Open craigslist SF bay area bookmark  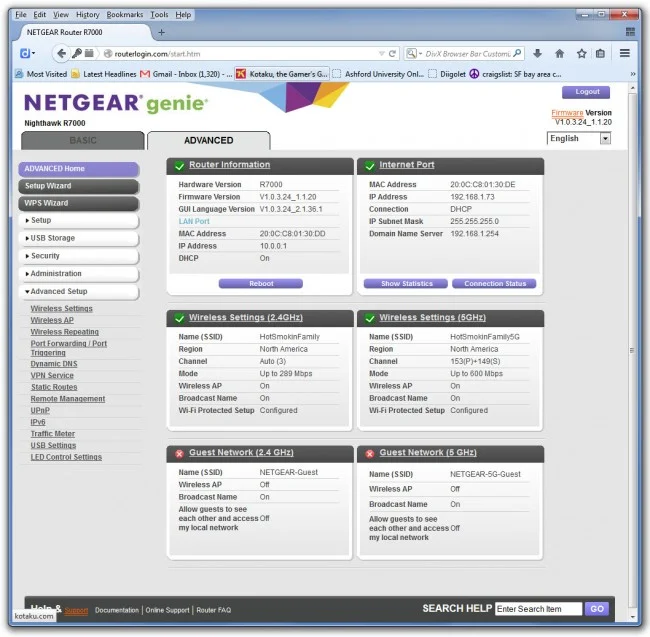516,74
